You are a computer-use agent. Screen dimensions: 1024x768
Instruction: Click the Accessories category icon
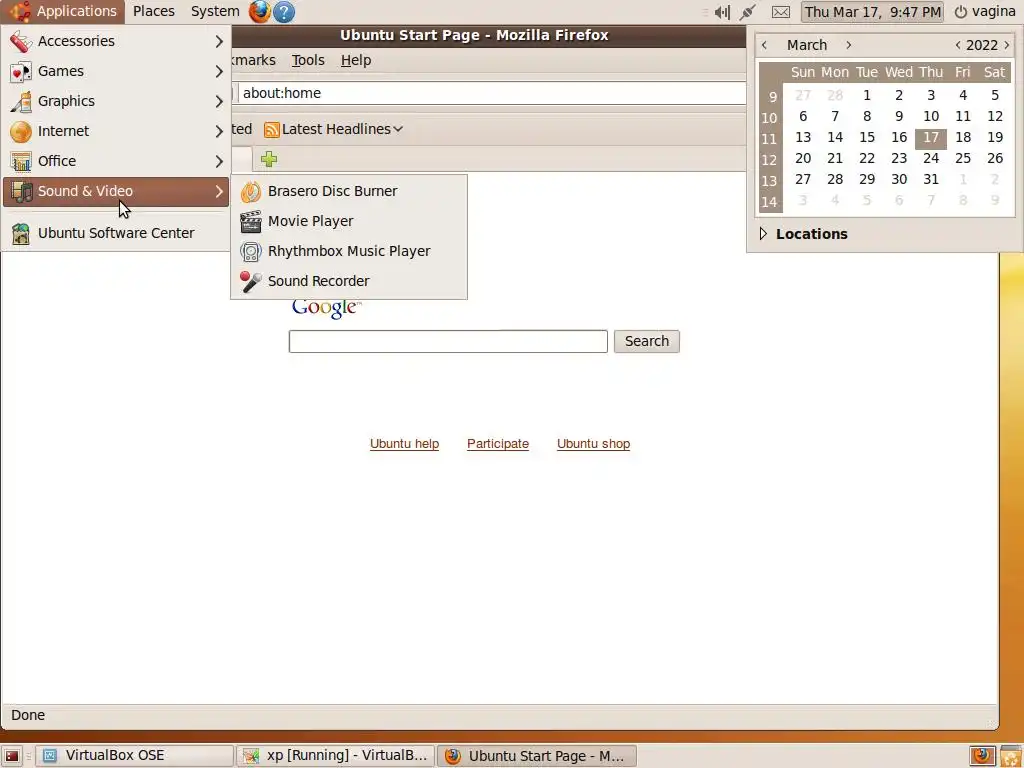point(21,41)
